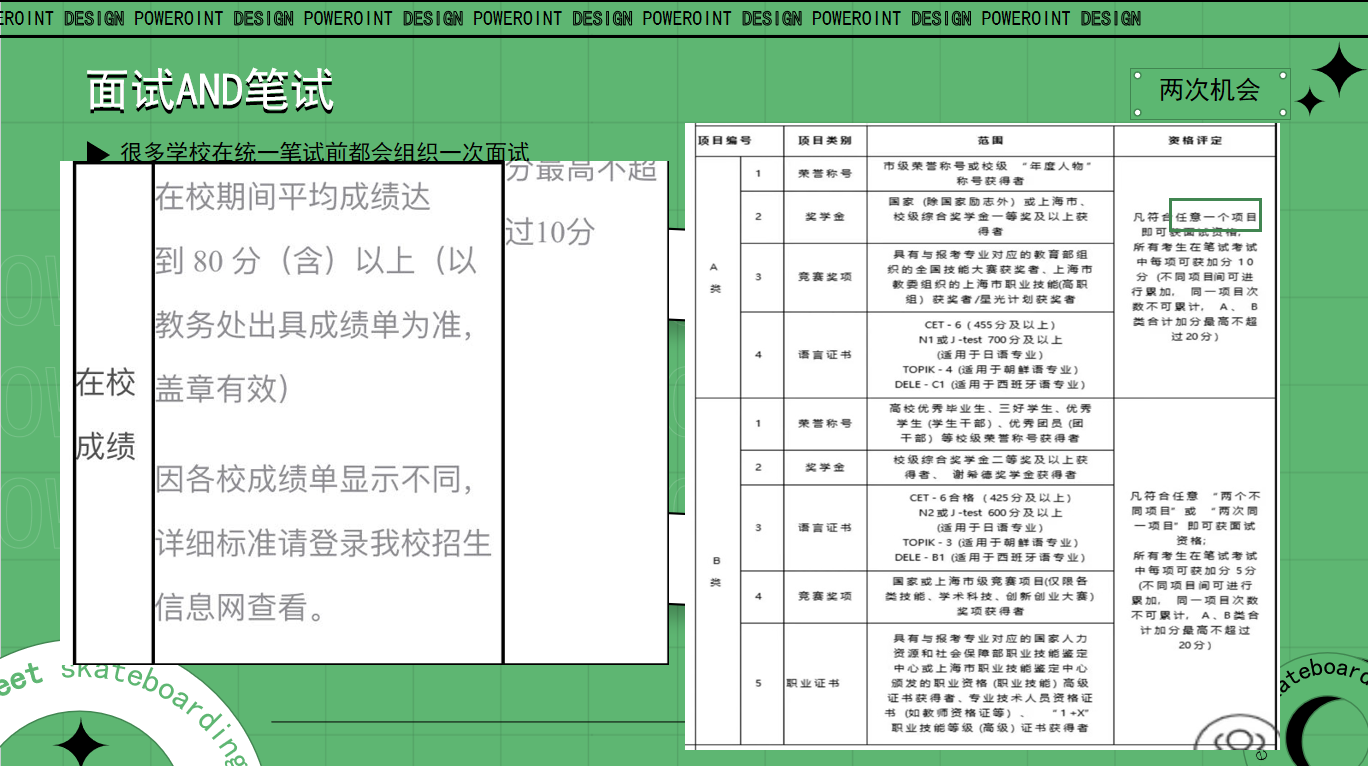
Task: Click the triangle bullet before 很多学校
Action: click(98, 153)
